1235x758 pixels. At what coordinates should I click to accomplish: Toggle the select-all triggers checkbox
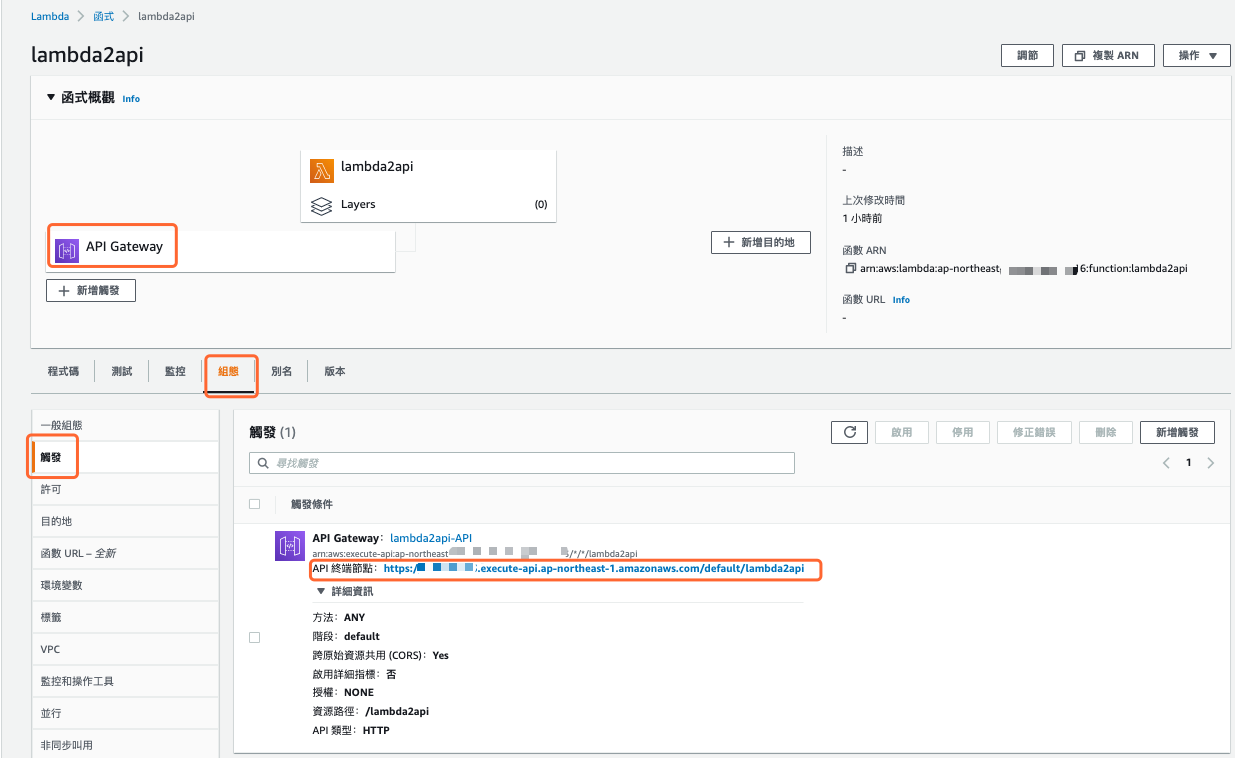(x=254, y=504)
